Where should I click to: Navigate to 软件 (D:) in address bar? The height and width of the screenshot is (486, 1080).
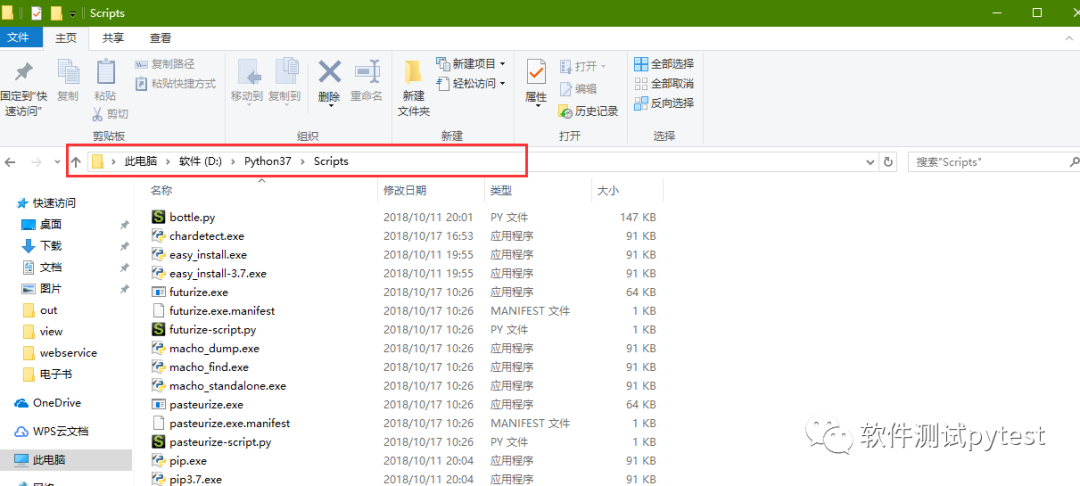[x=200, y=162]
